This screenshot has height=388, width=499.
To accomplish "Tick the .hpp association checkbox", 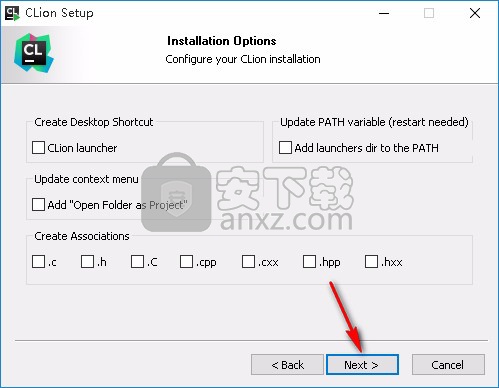I will 309,262.
